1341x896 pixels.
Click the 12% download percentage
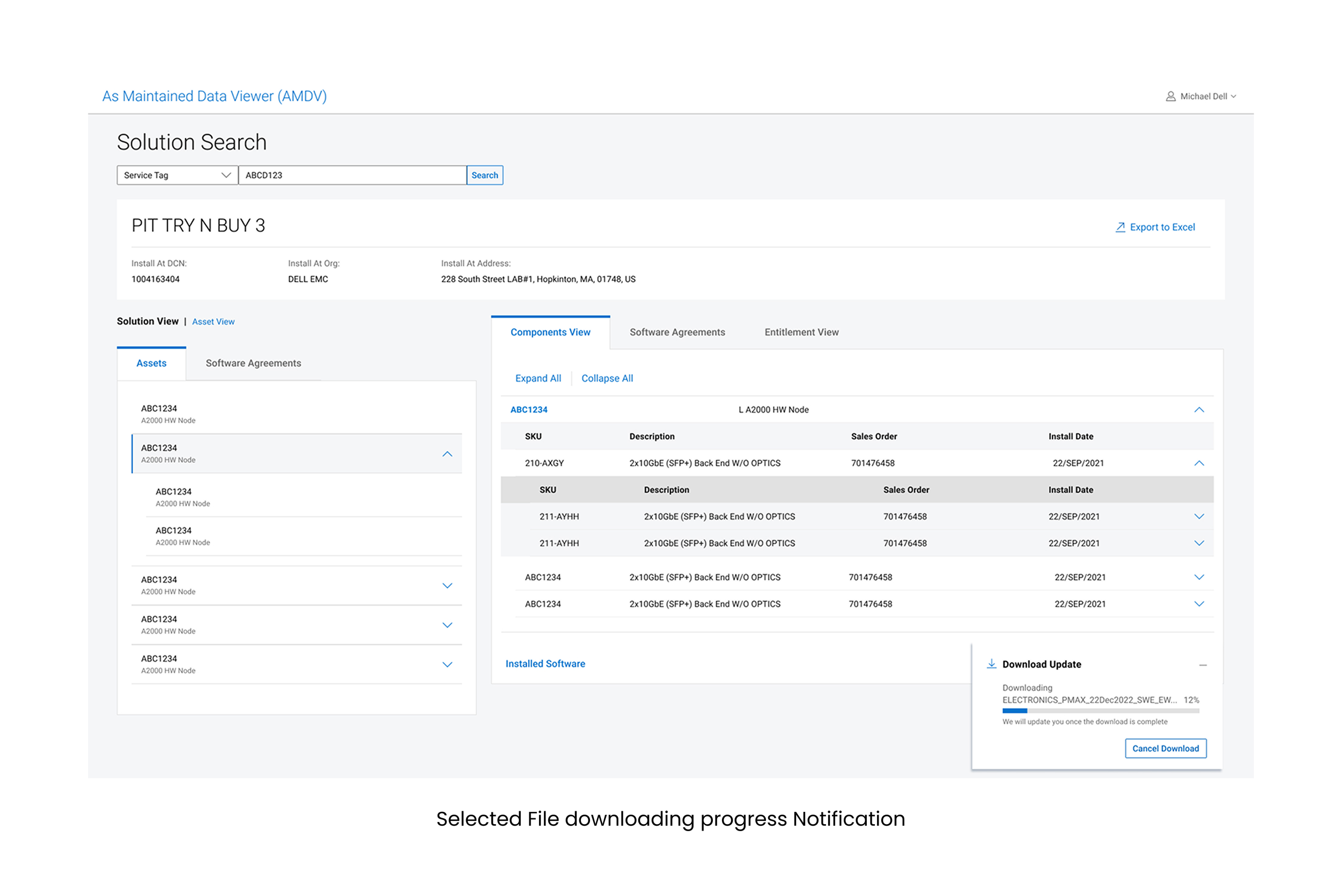click(x=1191, y=700)
